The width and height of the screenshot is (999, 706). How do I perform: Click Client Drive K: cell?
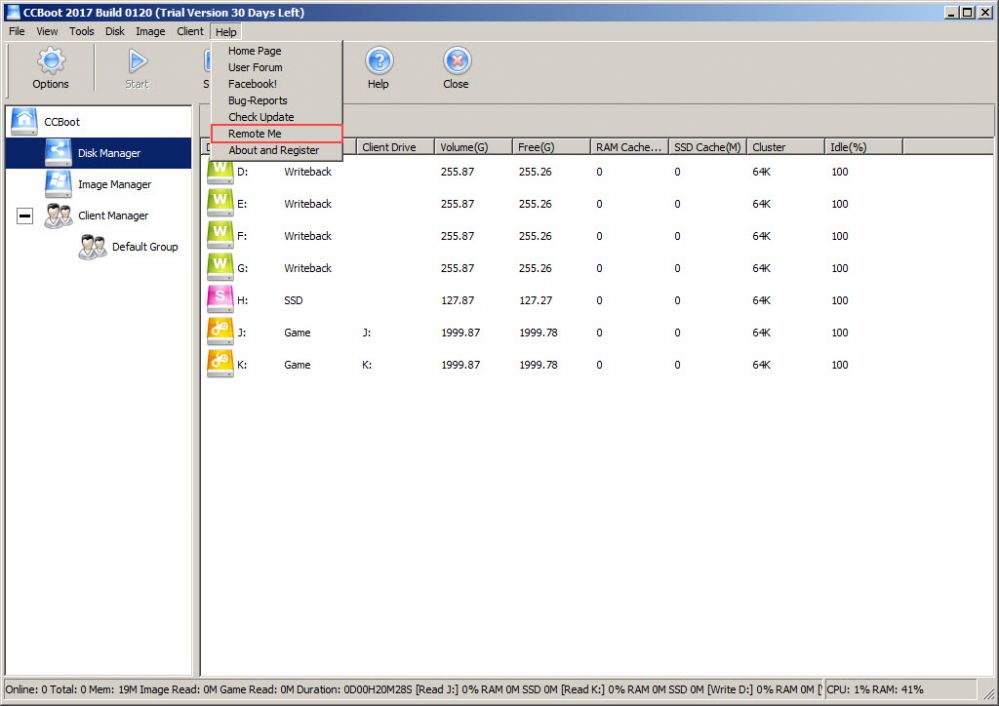(367, 365)
